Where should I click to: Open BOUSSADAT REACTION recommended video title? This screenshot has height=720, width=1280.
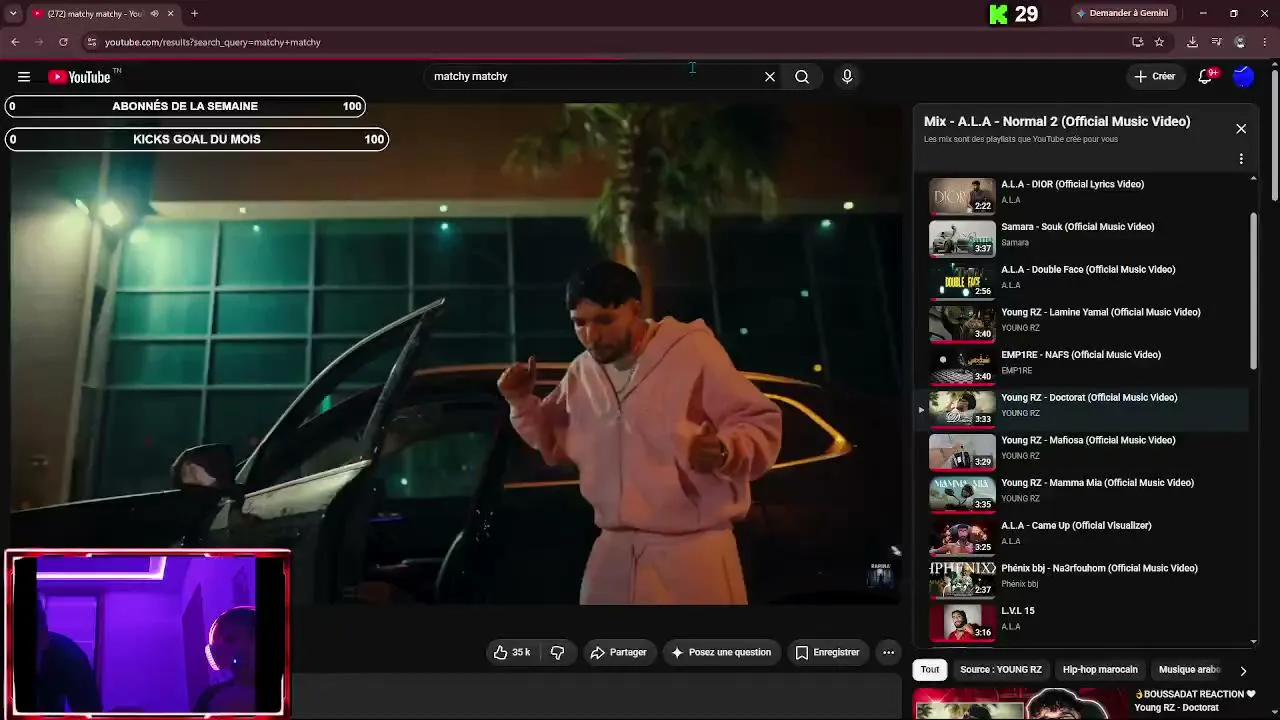1195,701
